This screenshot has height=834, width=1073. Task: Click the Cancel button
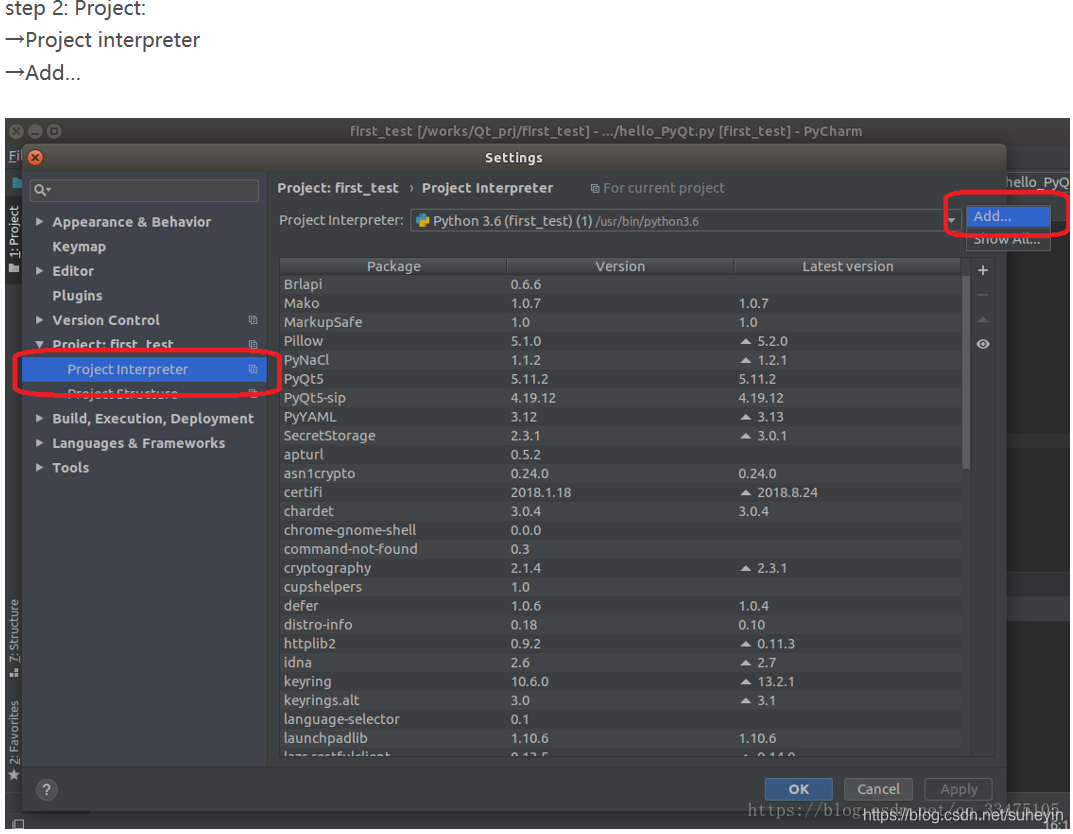click(879, 790)
